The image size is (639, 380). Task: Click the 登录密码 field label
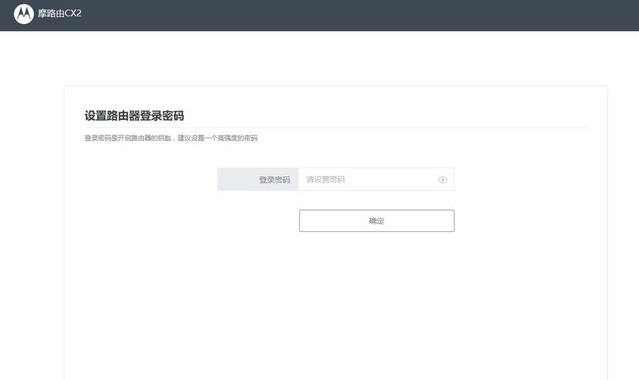pyautogui.click(x=274, y=179)
